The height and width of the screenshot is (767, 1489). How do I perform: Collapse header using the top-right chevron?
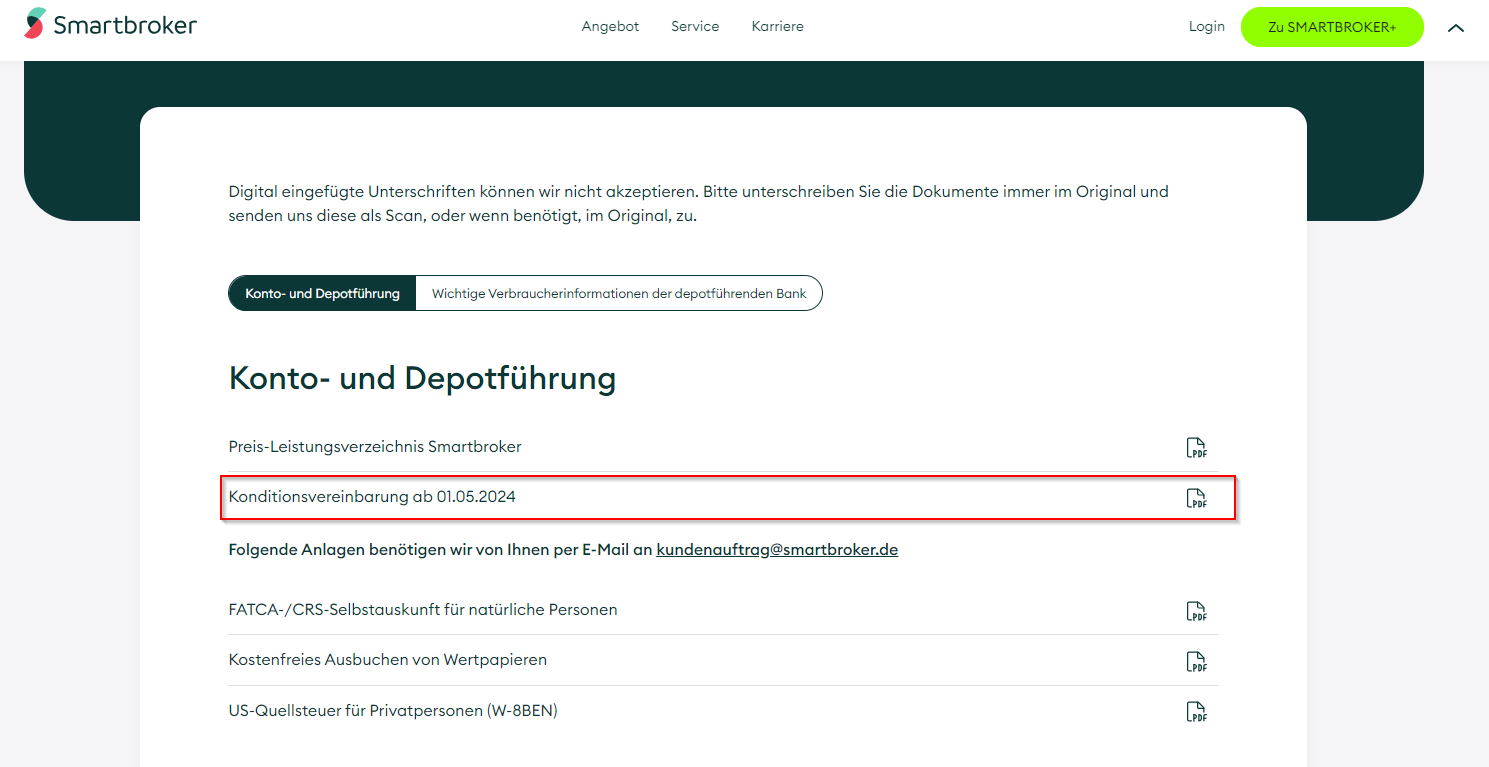[x=1456, y=28]
